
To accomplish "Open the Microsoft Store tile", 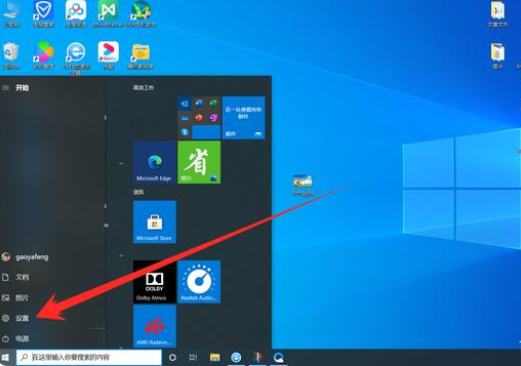I will [x=155, y=222].
